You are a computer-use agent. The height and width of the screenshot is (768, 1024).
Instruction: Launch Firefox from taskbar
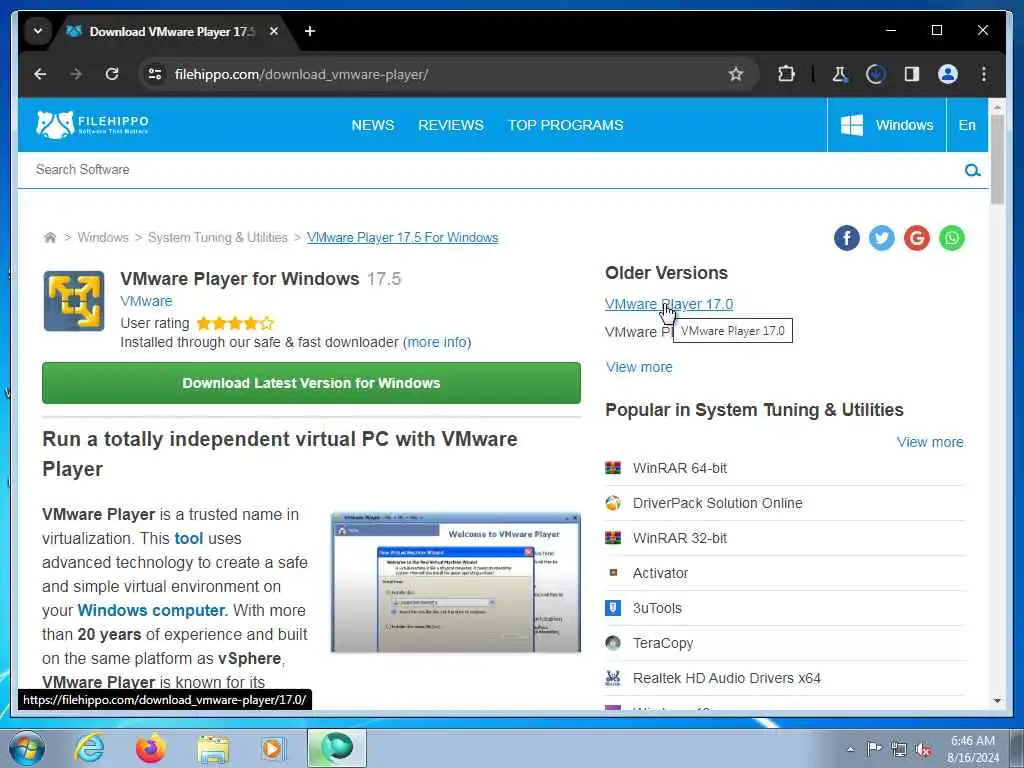150,748
